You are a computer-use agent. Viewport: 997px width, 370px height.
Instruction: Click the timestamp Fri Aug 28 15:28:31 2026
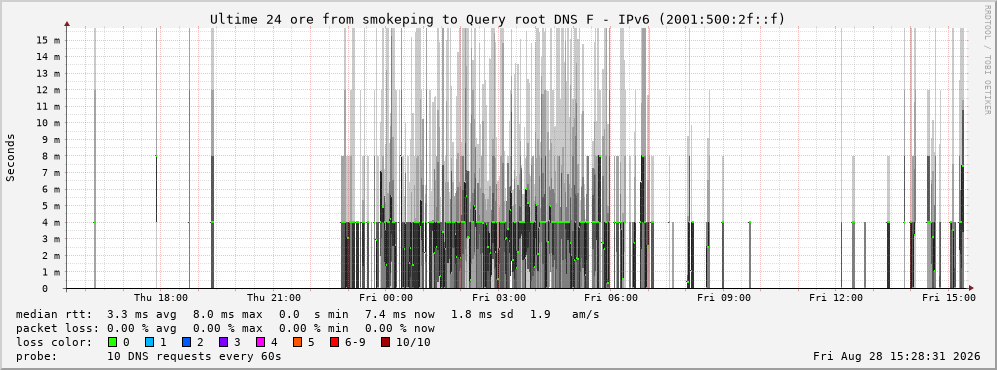click(897, 356)
